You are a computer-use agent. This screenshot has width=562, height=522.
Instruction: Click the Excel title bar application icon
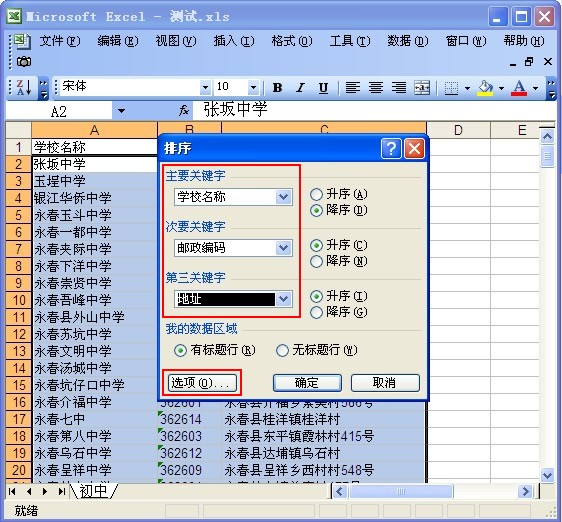tap(14, 16)
